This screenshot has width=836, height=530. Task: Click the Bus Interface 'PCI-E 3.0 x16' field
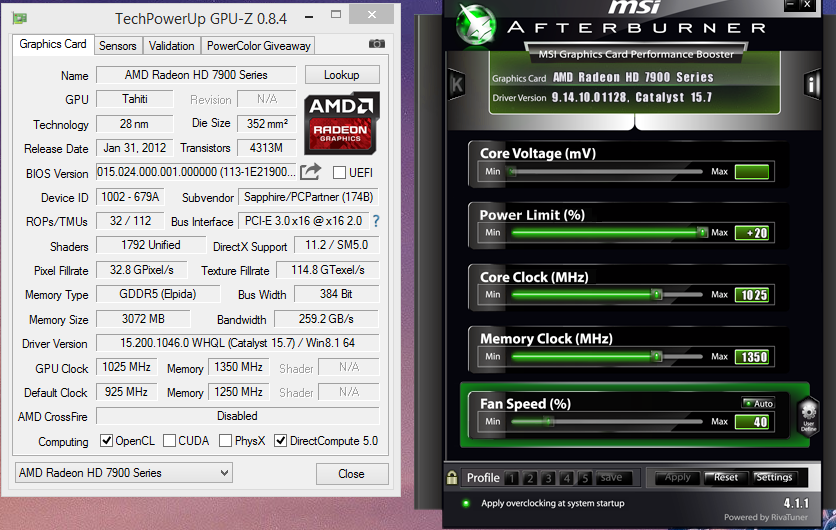[x=303, y=221]
